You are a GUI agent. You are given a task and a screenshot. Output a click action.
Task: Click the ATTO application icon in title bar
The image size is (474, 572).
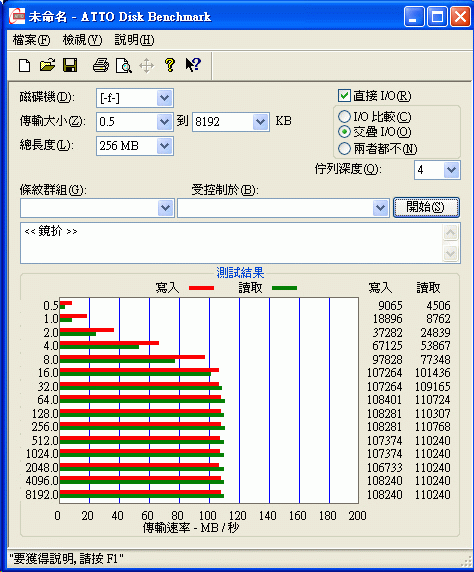click(17, 16)
